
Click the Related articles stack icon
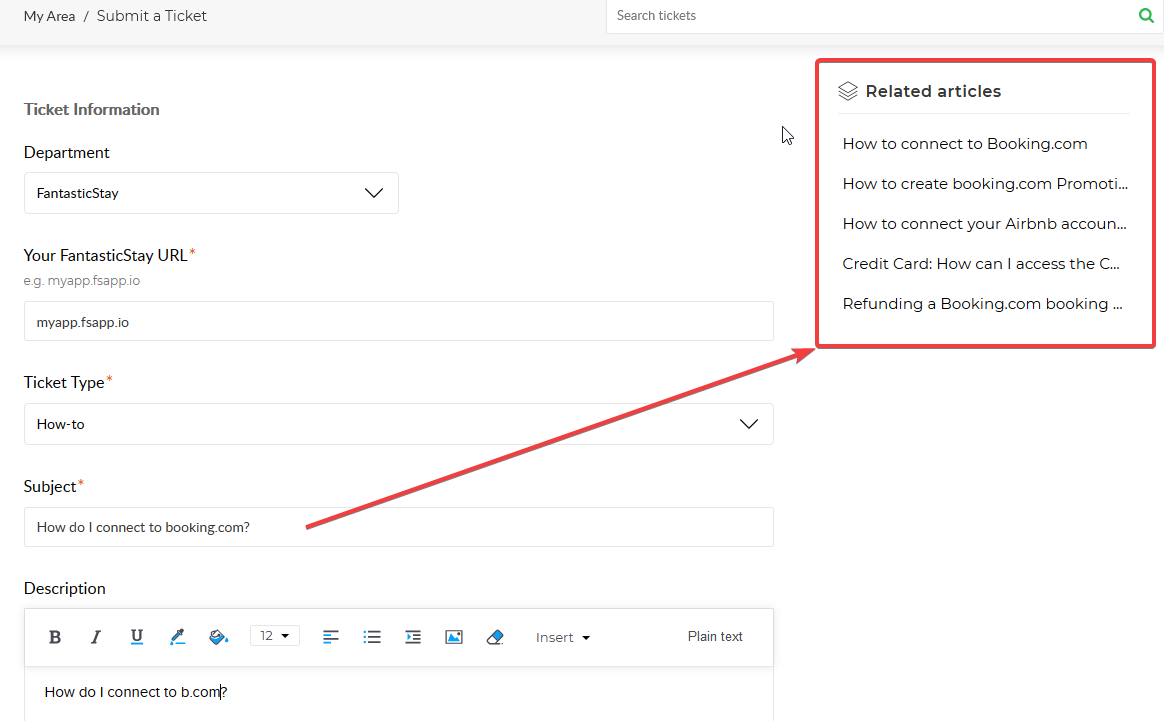(x=848, y=91)
